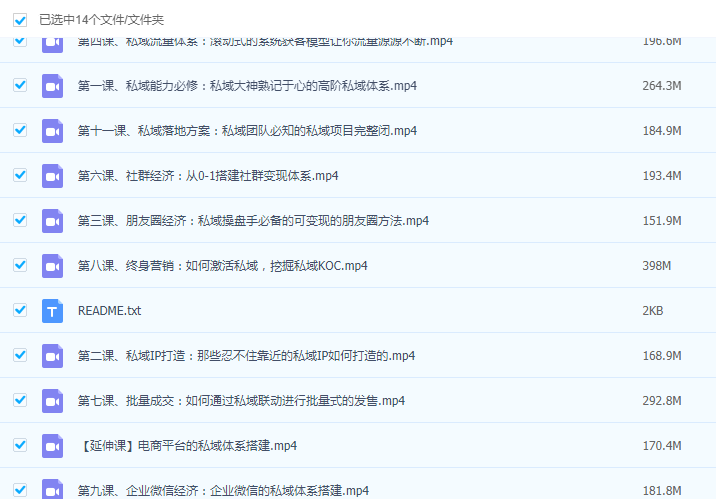
Task: Open the 第九课 企业微信经济 file name
Action: [x=223, y=491]
